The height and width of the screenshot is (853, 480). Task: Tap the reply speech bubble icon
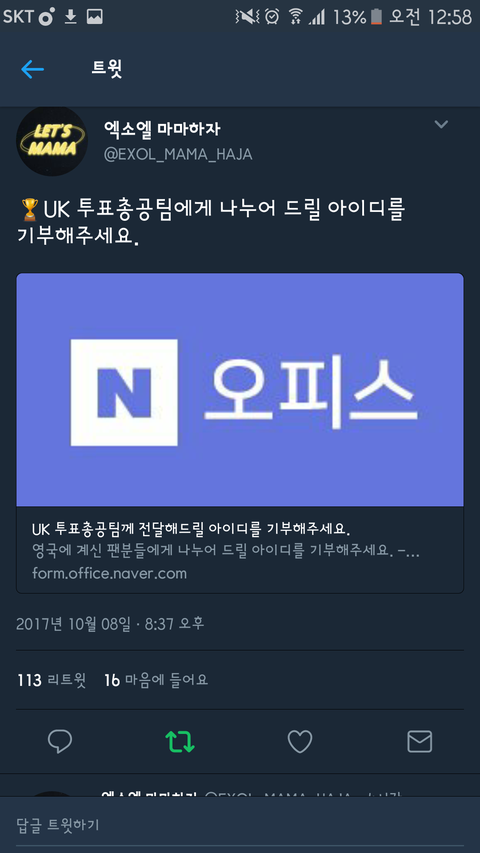[x=60, y=741]
